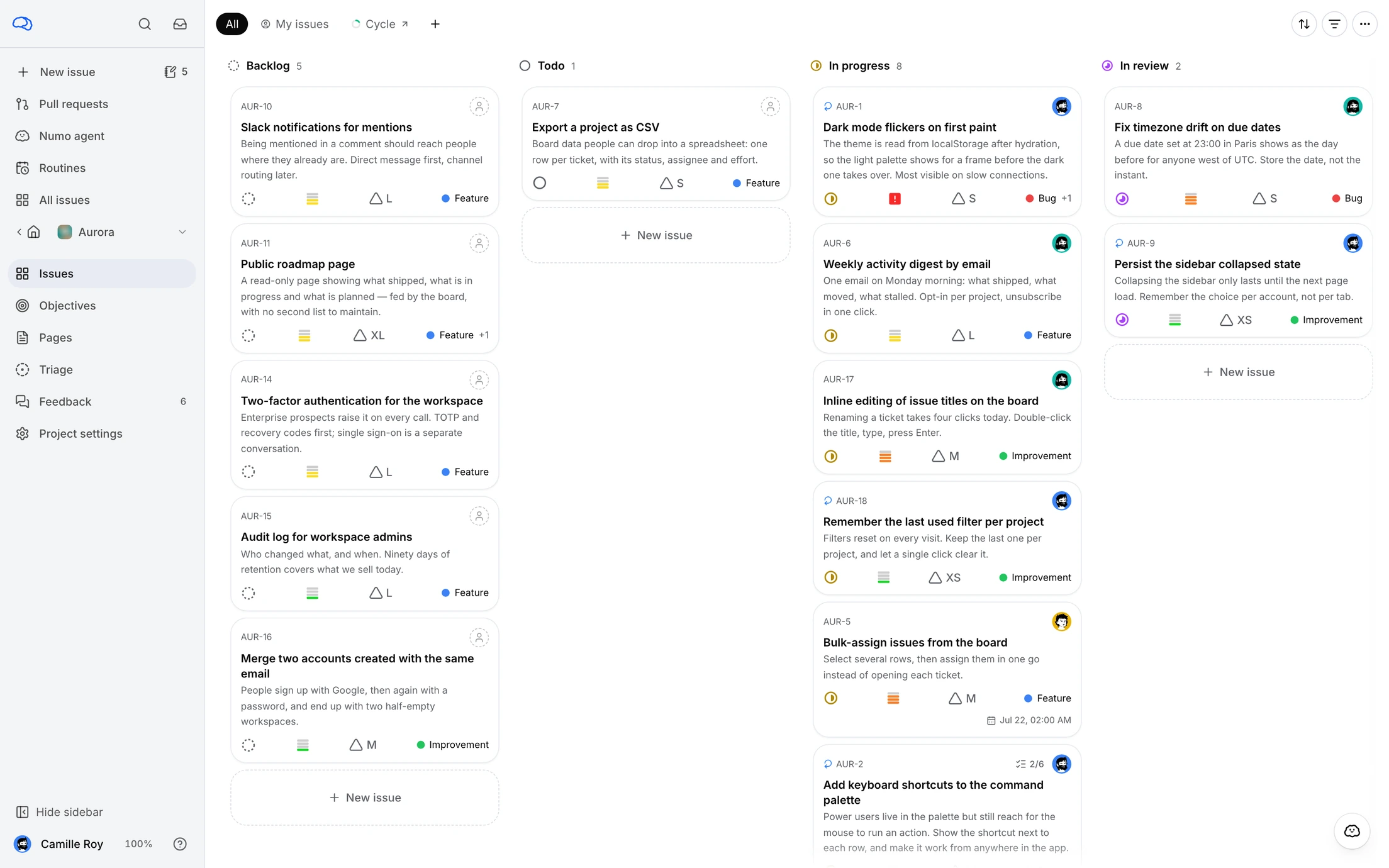
Task: Click the help question mark icon
Action: (180, 844)
